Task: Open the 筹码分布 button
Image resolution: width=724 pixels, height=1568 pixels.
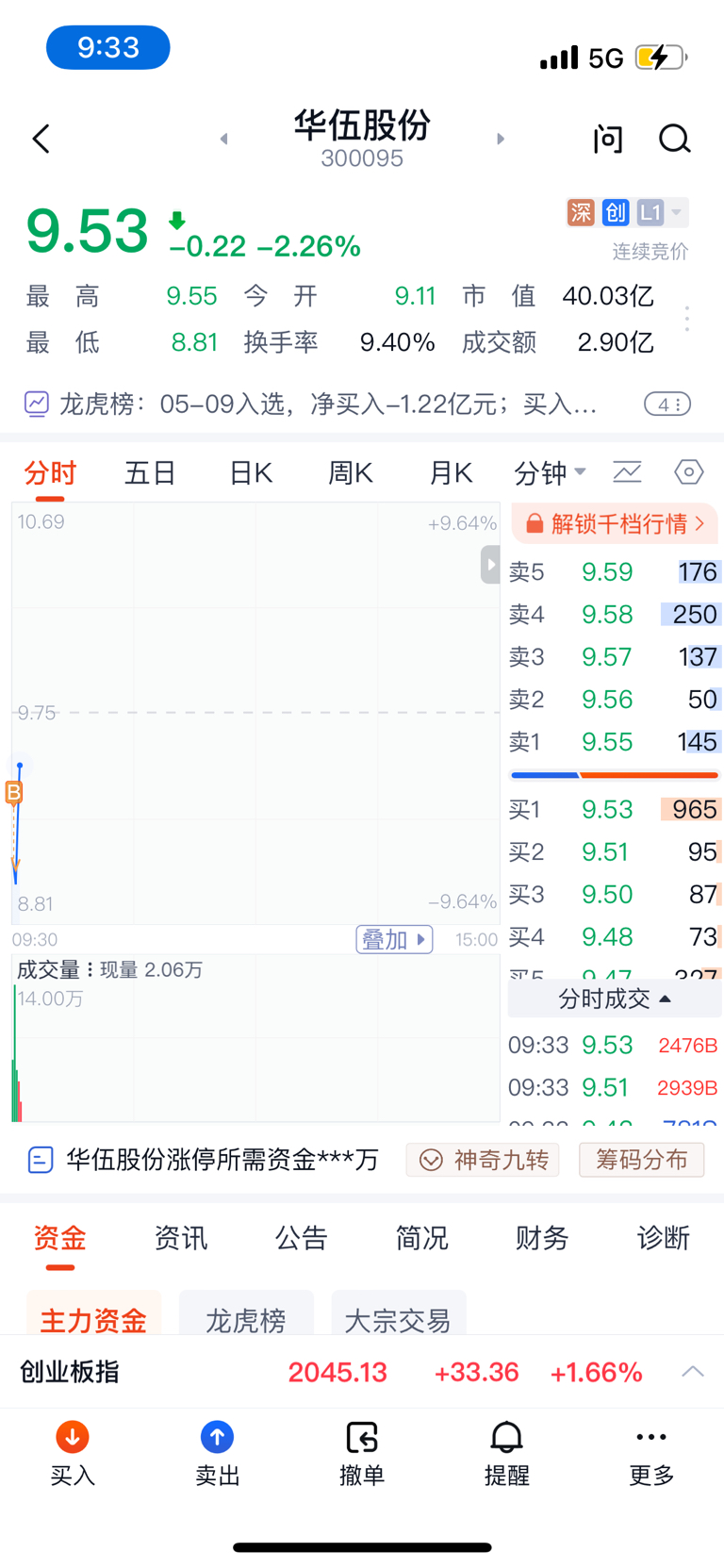Action: (641, 1160)
